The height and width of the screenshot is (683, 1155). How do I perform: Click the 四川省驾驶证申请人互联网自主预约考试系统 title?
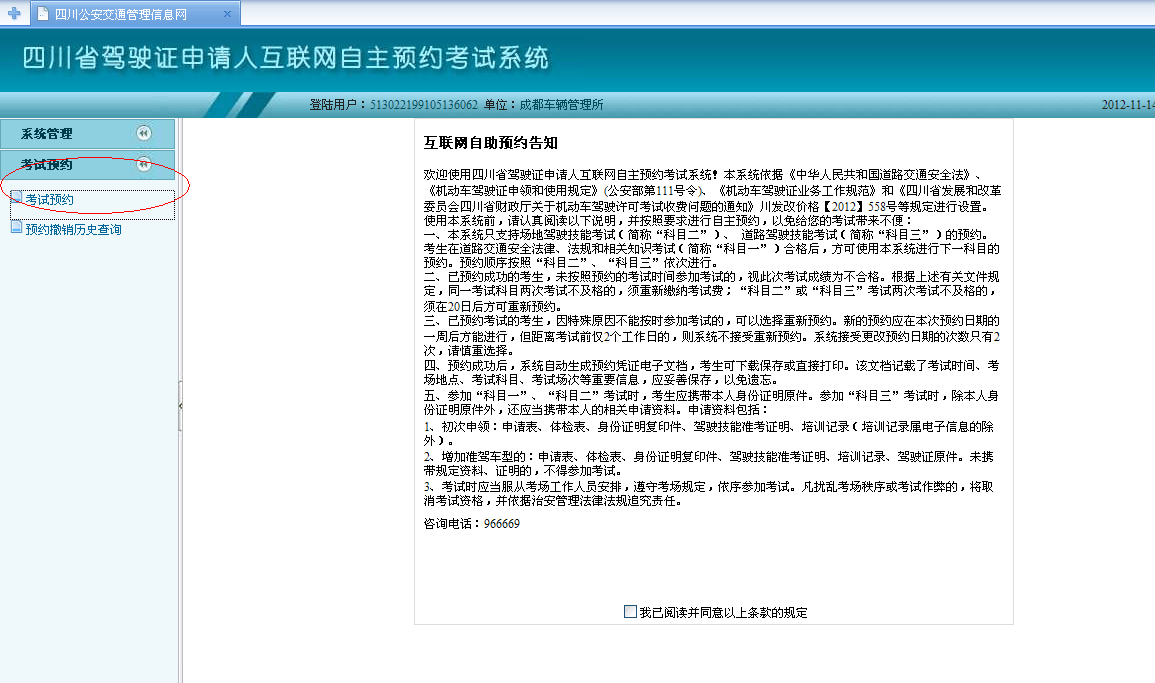285,57
